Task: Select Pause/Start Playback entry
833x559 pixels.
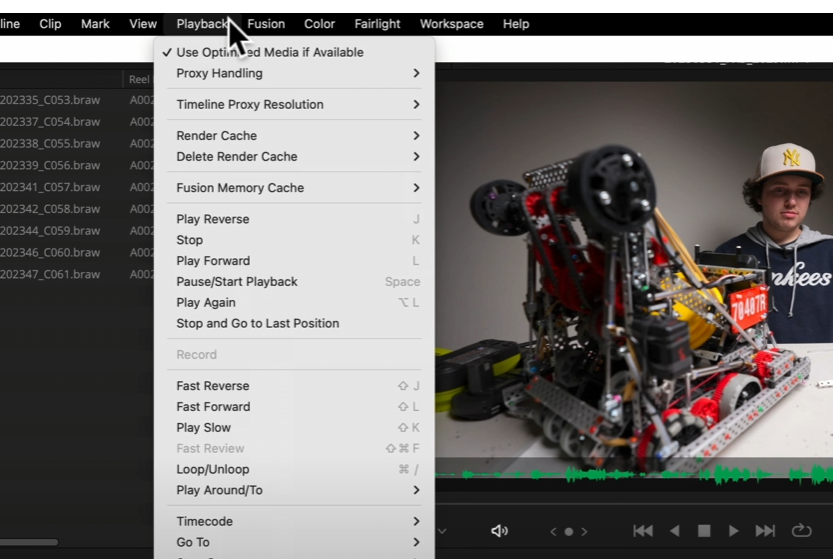Action: pos(294,282)
